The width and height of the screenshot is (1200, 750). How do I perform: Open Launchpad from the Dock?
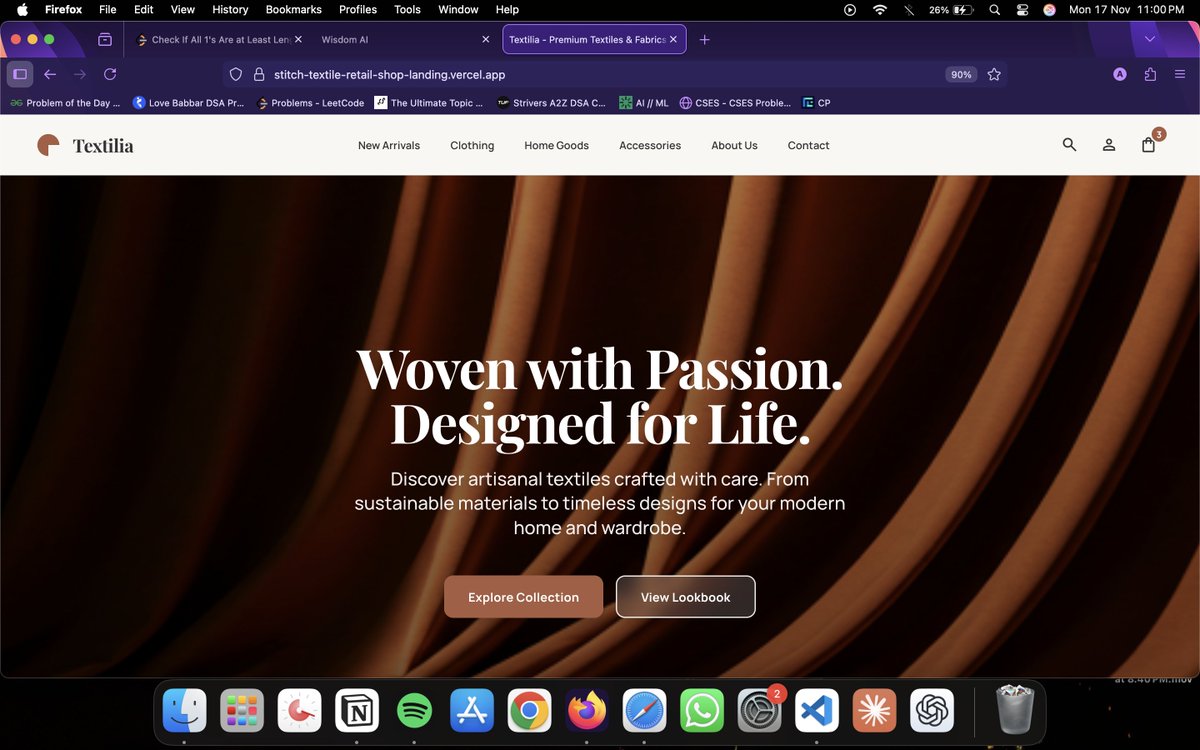click(x=242, y=711)
